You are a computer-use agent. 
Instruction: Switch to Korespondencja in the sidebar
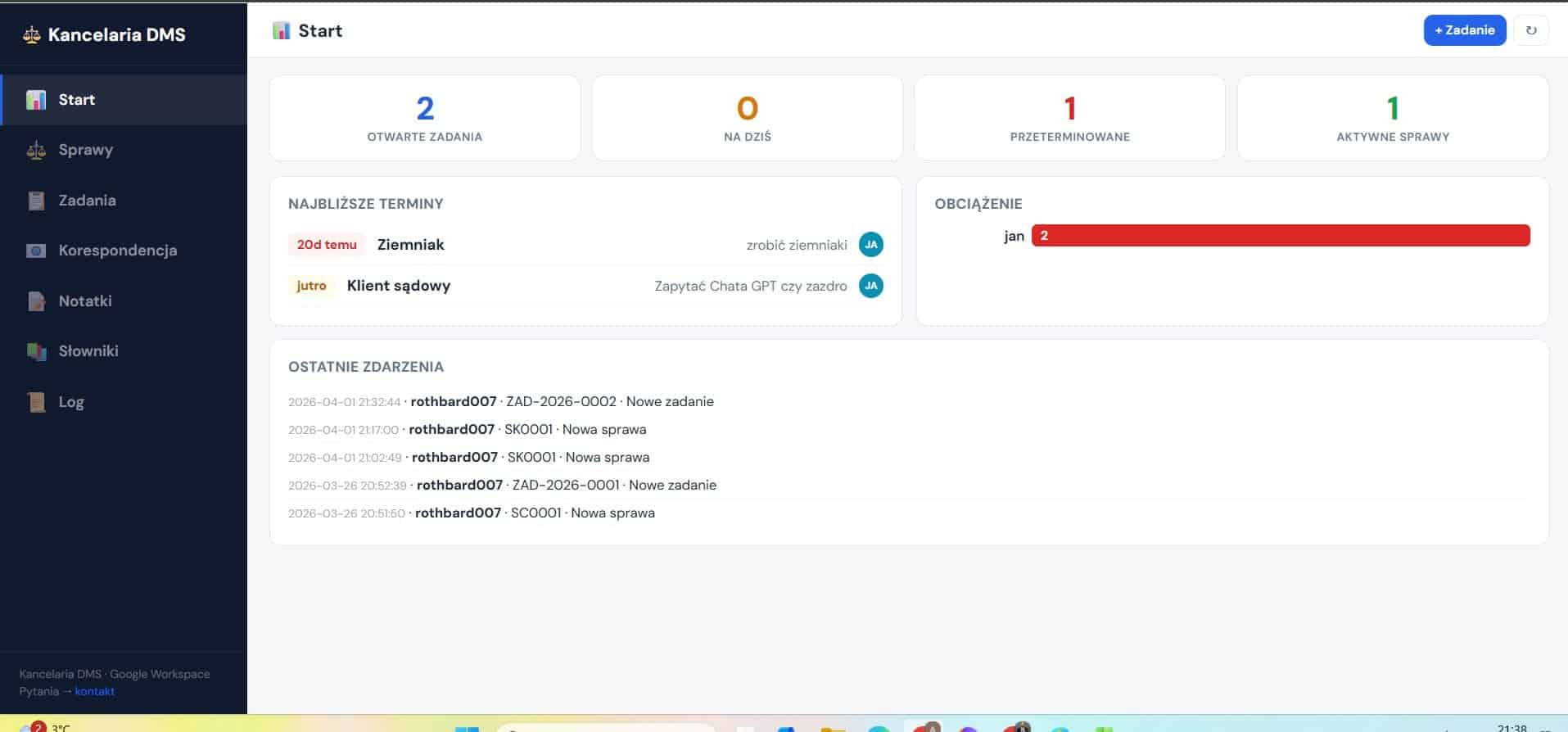(124, 251)
